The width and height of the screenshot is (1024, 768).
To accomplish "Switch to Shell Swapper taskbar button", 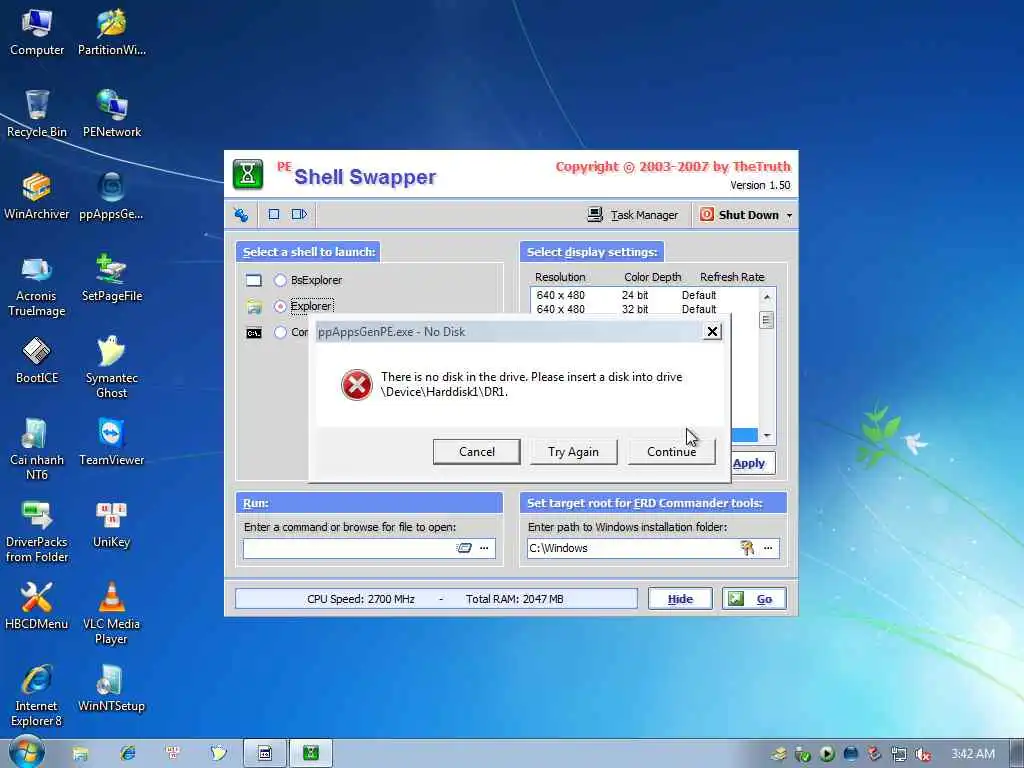I will [312, 754].
